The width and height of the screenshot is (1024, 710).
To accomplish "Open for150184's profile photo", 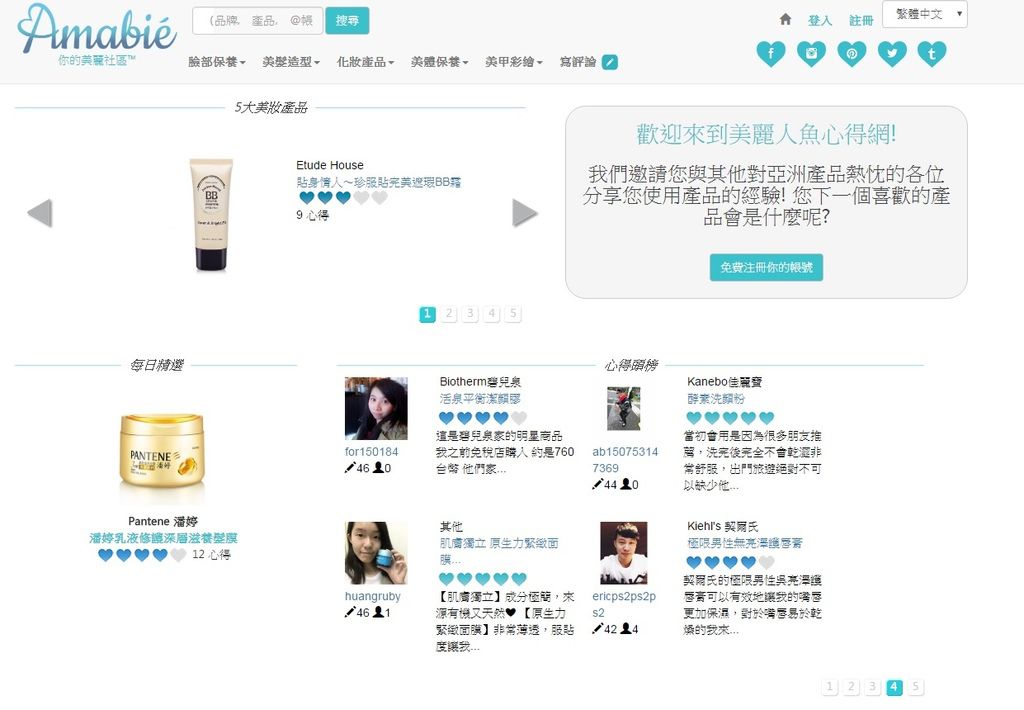I will click(x=376, y=408).
